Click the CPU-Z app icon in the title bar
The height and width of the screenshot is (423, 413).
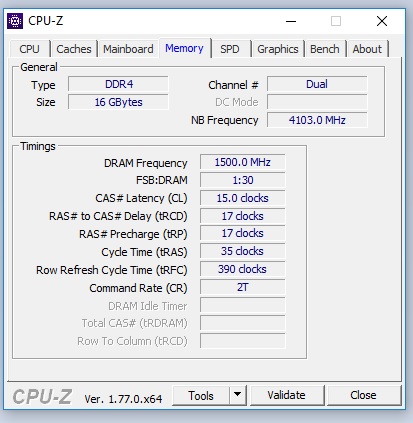(15, 21)
